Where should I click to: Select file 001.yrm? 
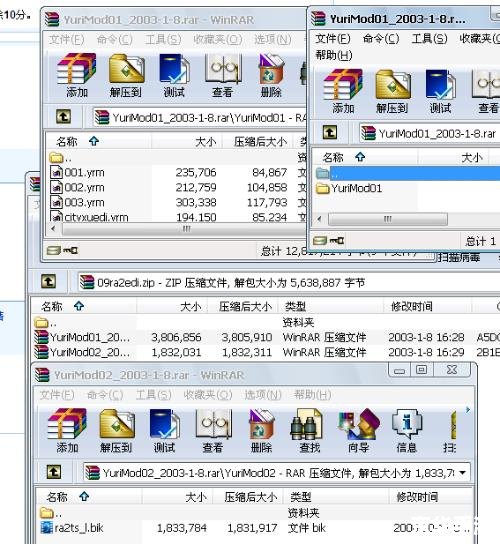pyautogui.click(x=78, y=172)
